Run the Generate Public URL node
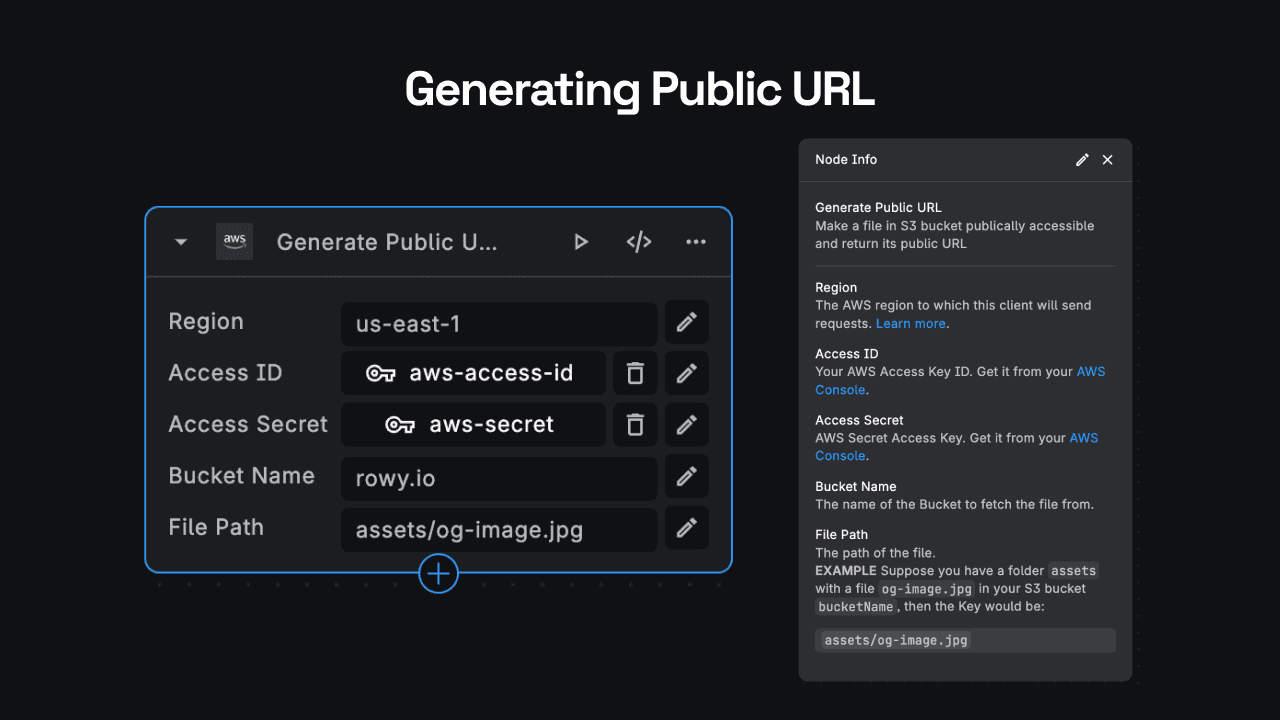This screenshot has height=720, width=1280. click(580, 242)
